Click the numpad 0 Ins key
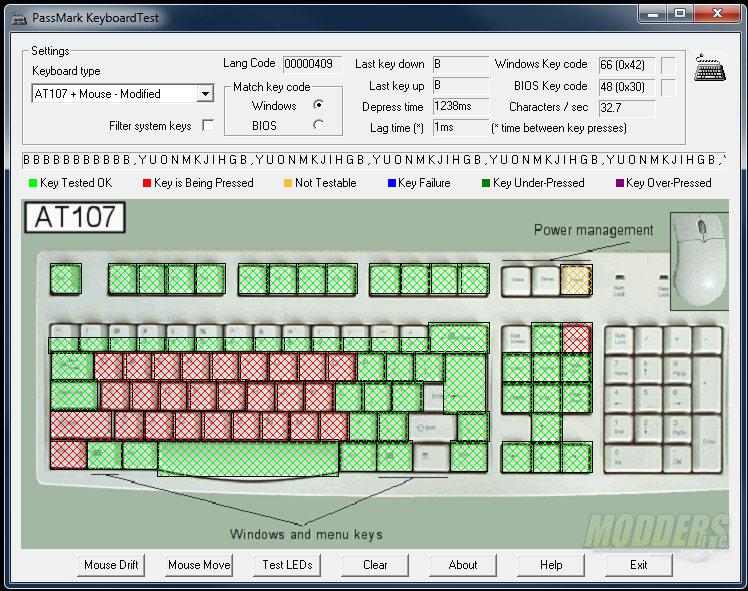 634,458
